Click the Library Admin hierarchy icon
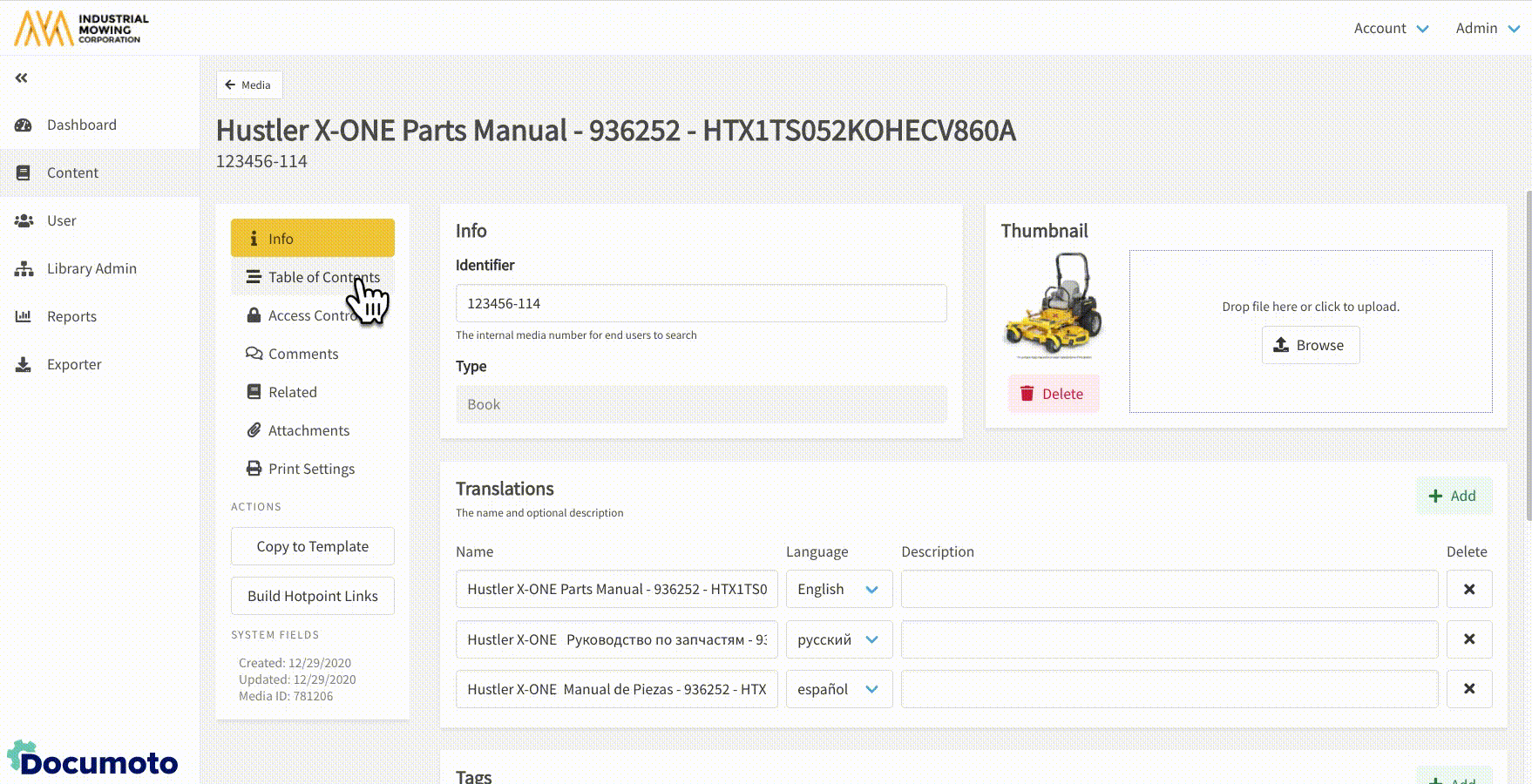 (24, 268)
